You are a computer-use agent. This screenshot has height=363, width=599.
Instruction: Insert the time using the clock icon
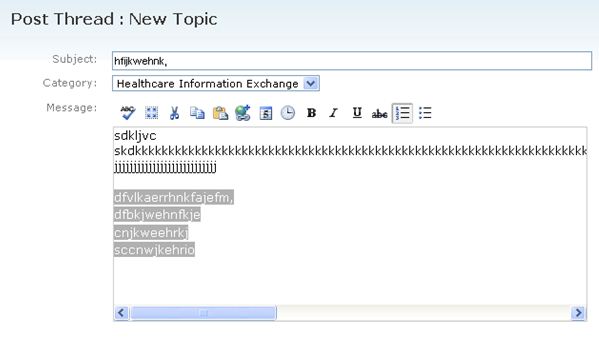pos(288,113)
